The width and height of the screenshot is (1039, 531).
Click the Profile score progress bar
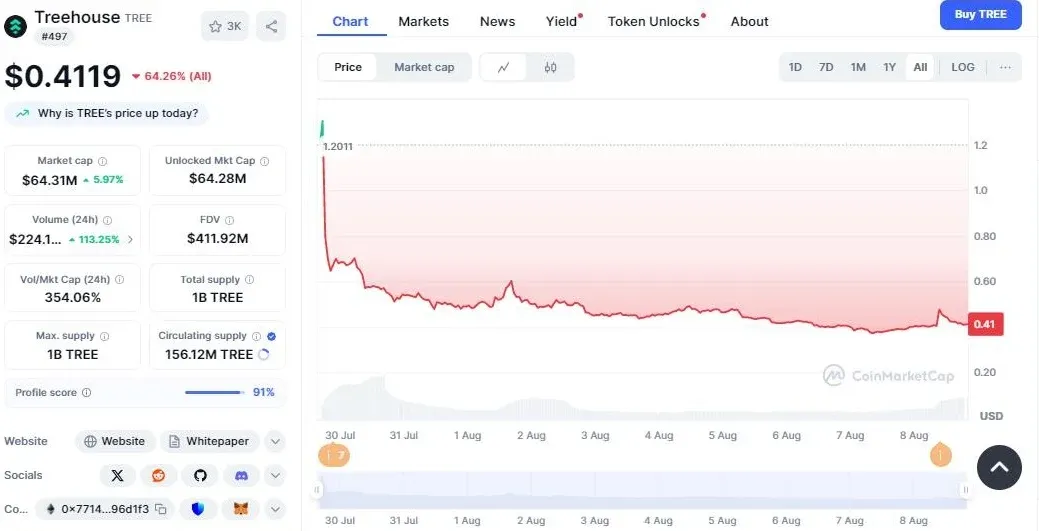tap(214, 392)
